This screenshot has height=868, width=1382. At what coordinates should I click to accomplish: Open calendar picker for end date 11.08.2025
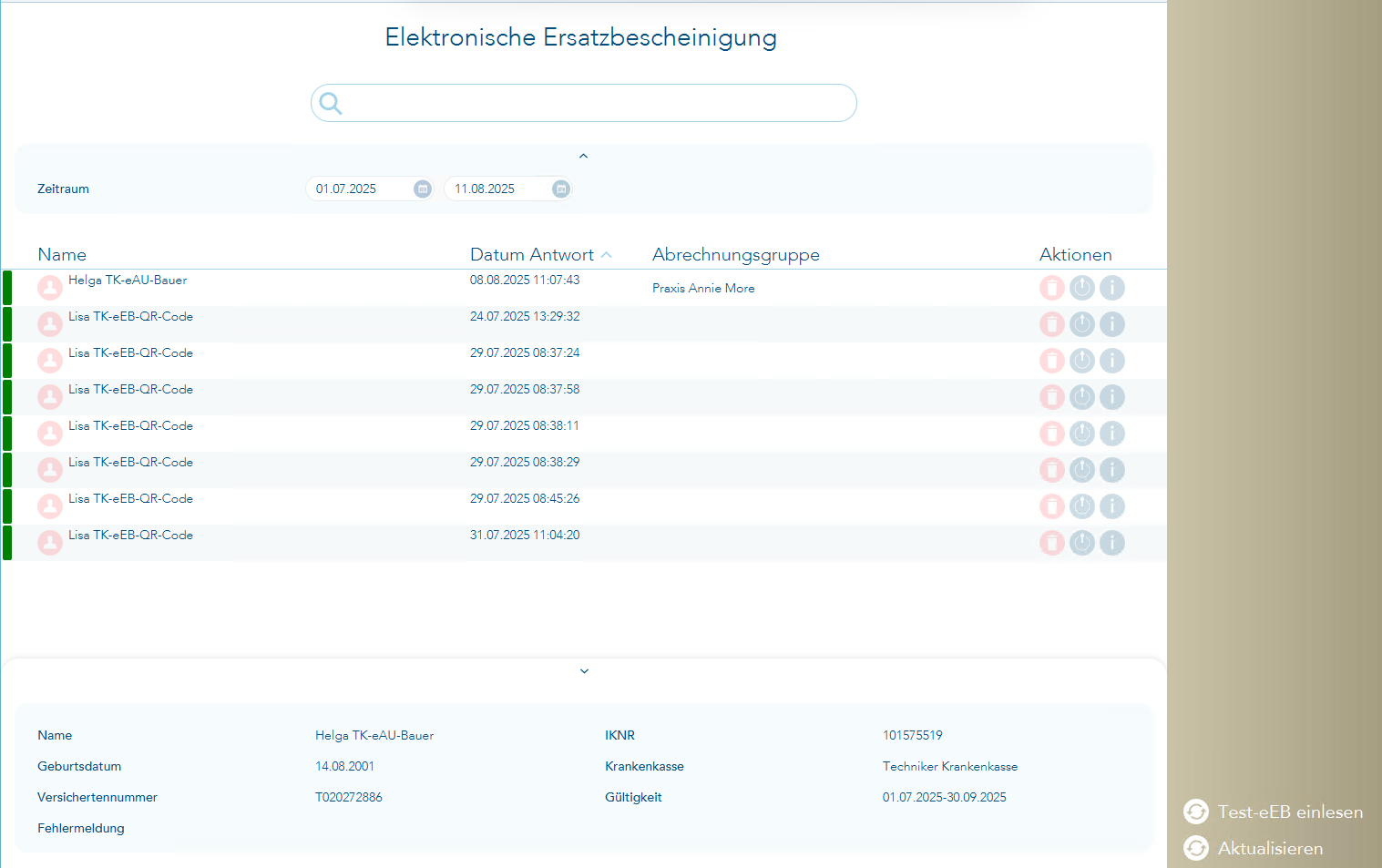(x=561, y=189)
